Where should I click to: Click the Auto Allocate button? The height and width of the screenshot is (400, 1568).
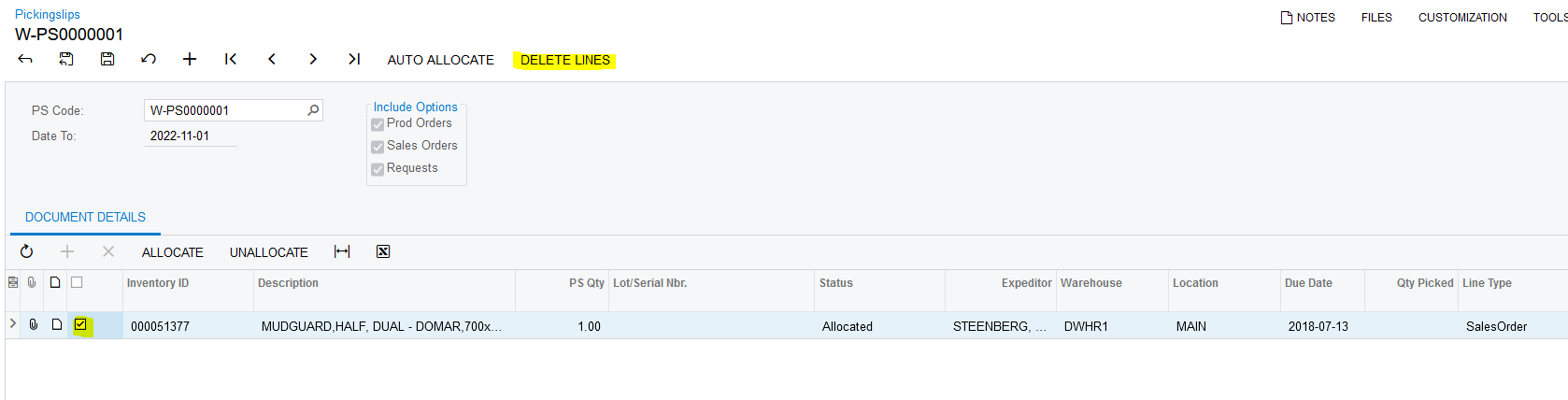point(440,60)
